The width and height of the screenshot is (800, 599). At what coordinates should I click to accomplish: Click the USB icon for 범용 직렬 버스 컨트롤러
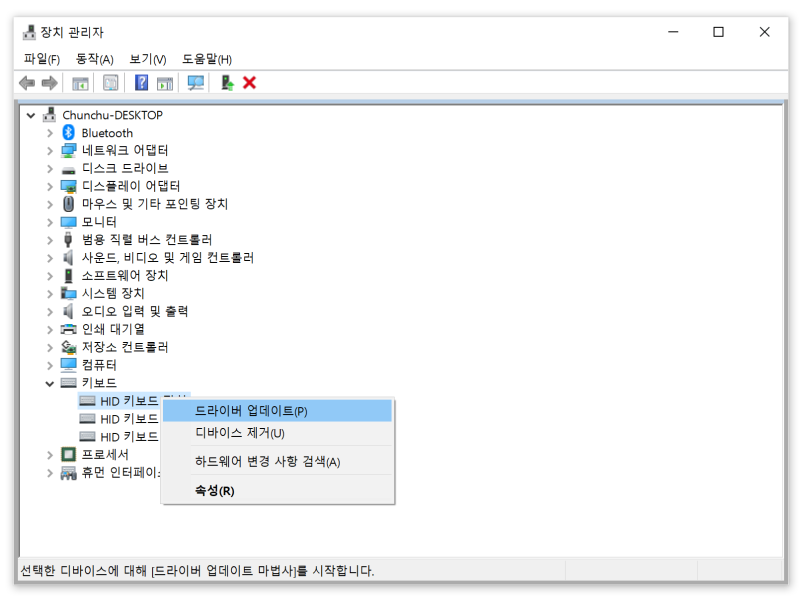(68, 240)
